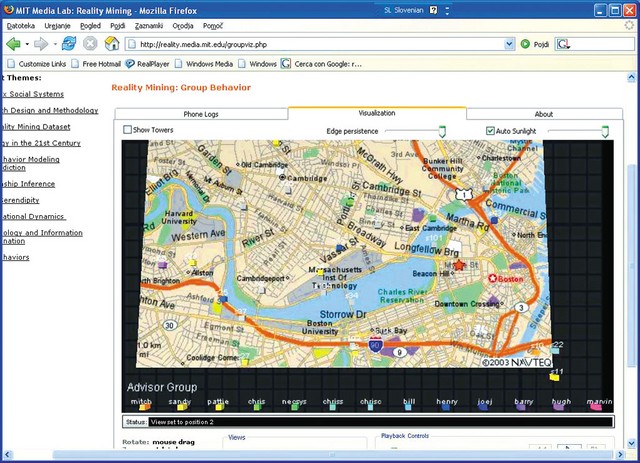Select mitch's orange cube in Advisor Group
Screen dimensions: 640x463
[144, 407]
